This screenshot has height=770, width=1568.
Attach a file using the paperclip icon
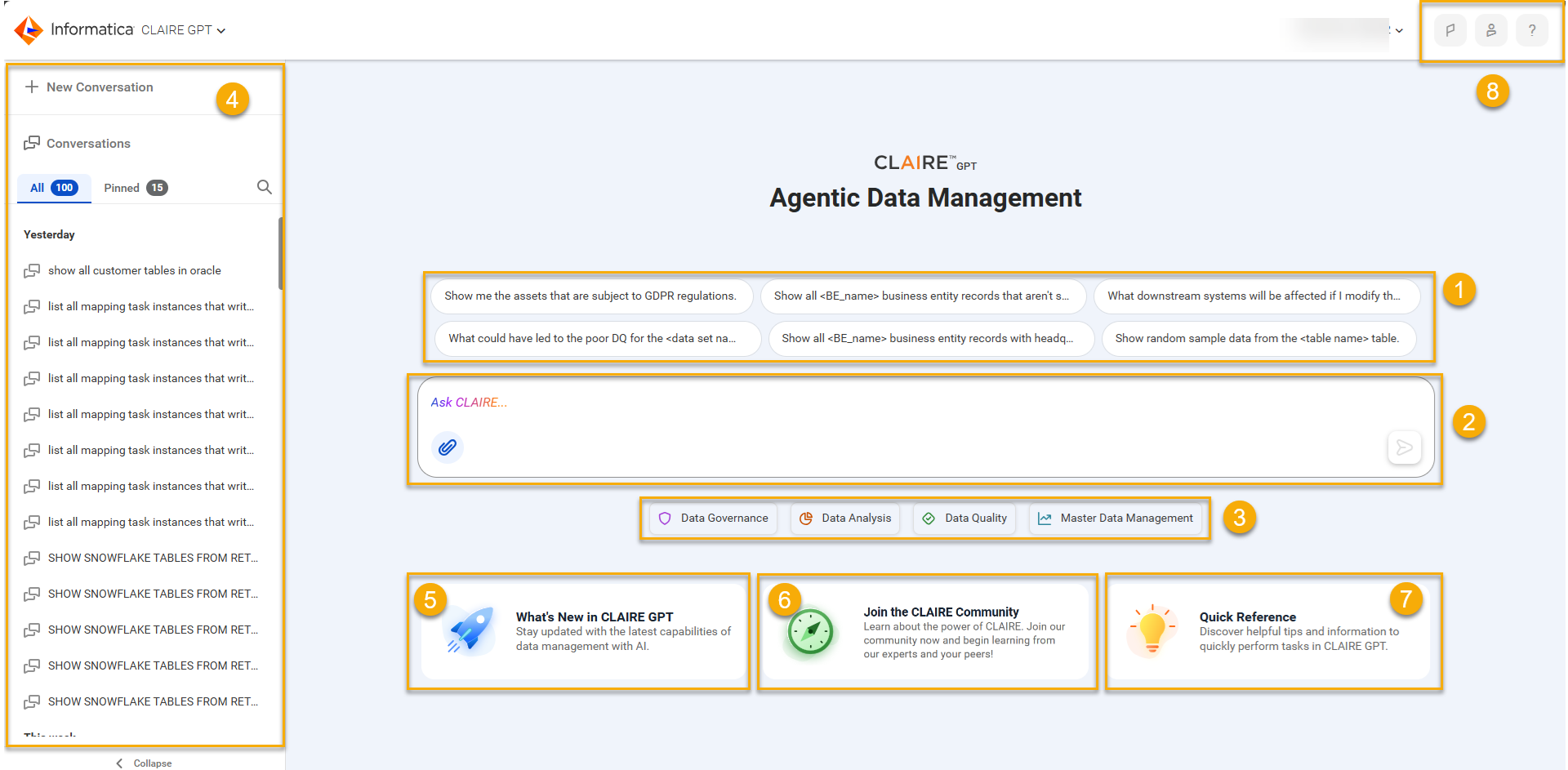pos(448,447)
